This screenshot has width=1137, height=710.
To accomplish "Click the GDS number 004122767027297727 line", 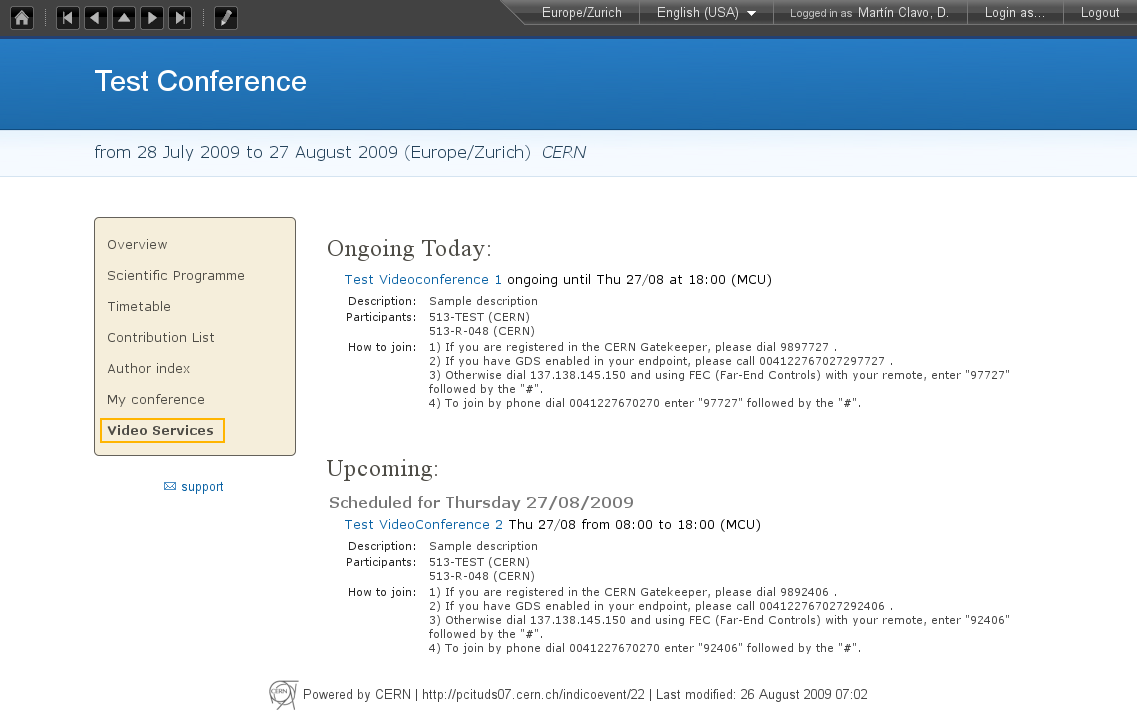I will [x=661, y=361].
